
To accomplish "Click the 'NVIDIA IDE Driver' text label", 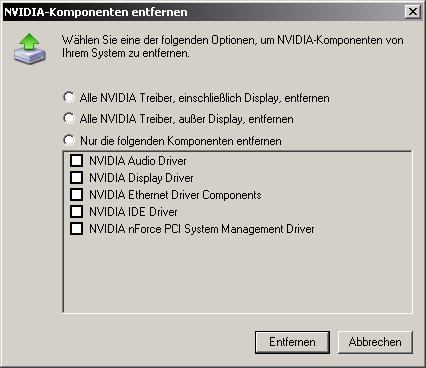I will tap(133, 212).
